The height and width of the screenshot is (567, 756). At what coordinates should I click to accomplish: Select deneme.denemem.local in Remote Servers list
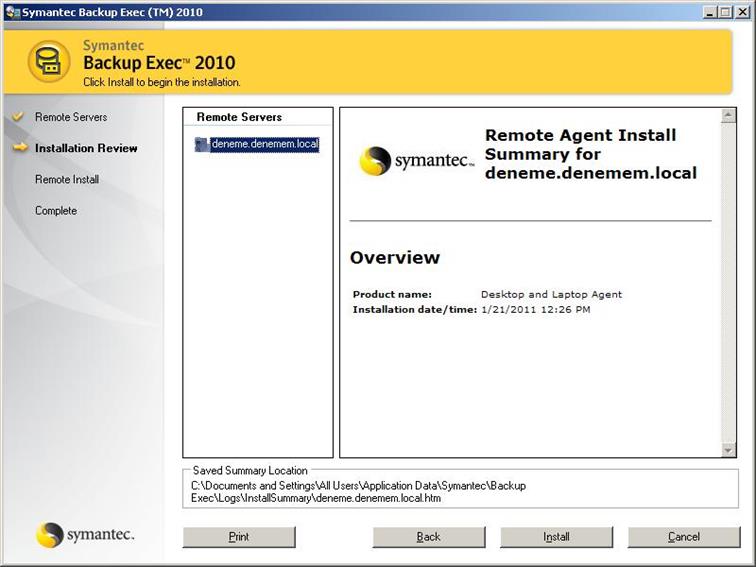(264, 144)
